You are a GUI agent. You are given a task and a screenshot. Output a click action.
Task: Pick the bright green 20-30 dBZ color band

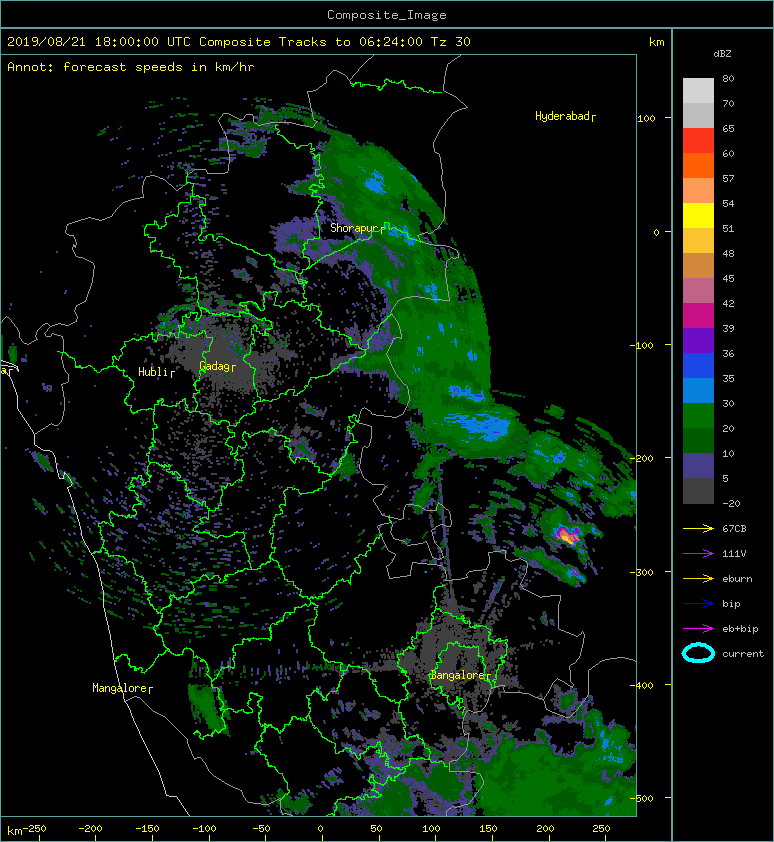(x=698, y=416)
